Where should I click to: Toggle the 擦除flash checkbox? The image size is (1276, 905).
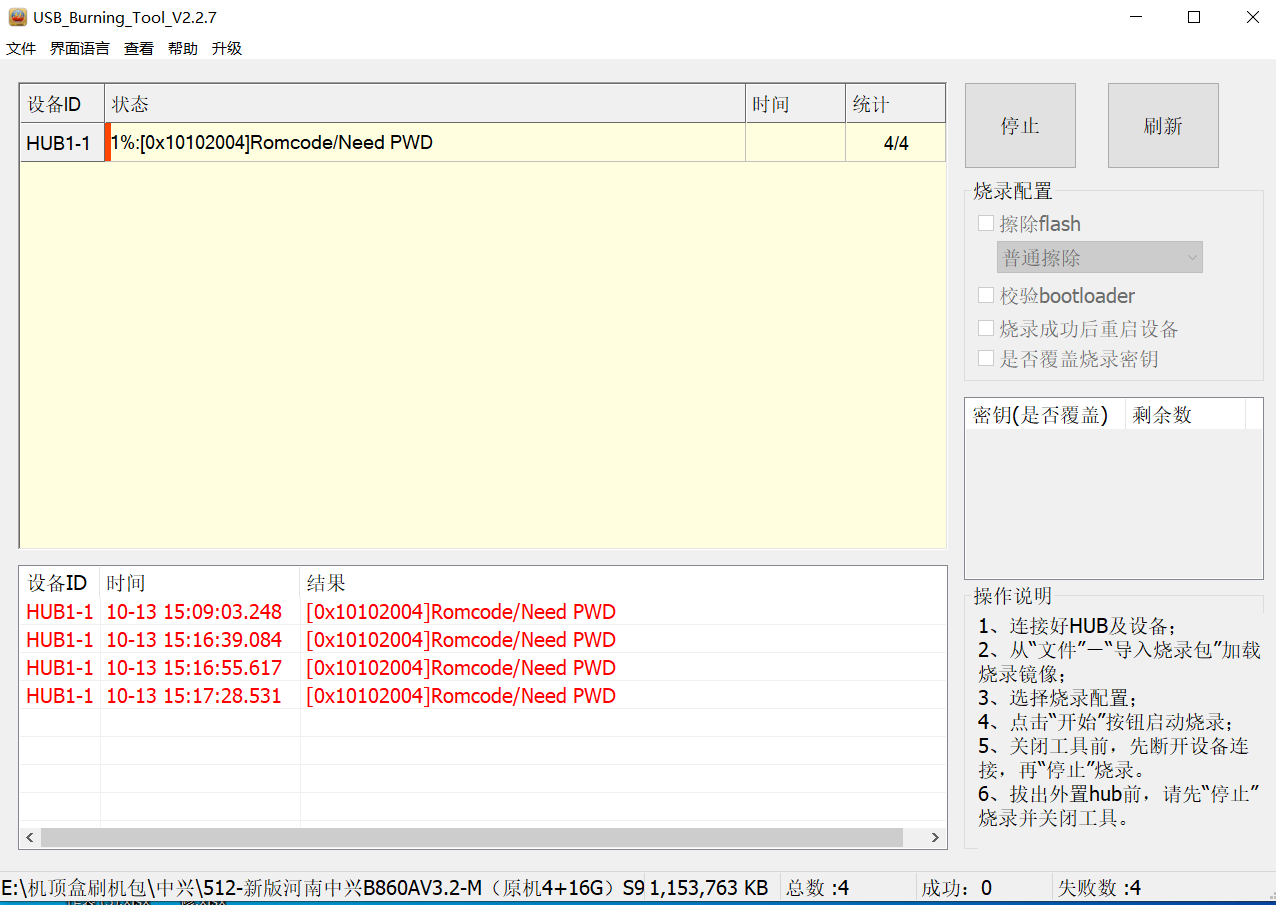pyautogui.click(x=986, y=224)
